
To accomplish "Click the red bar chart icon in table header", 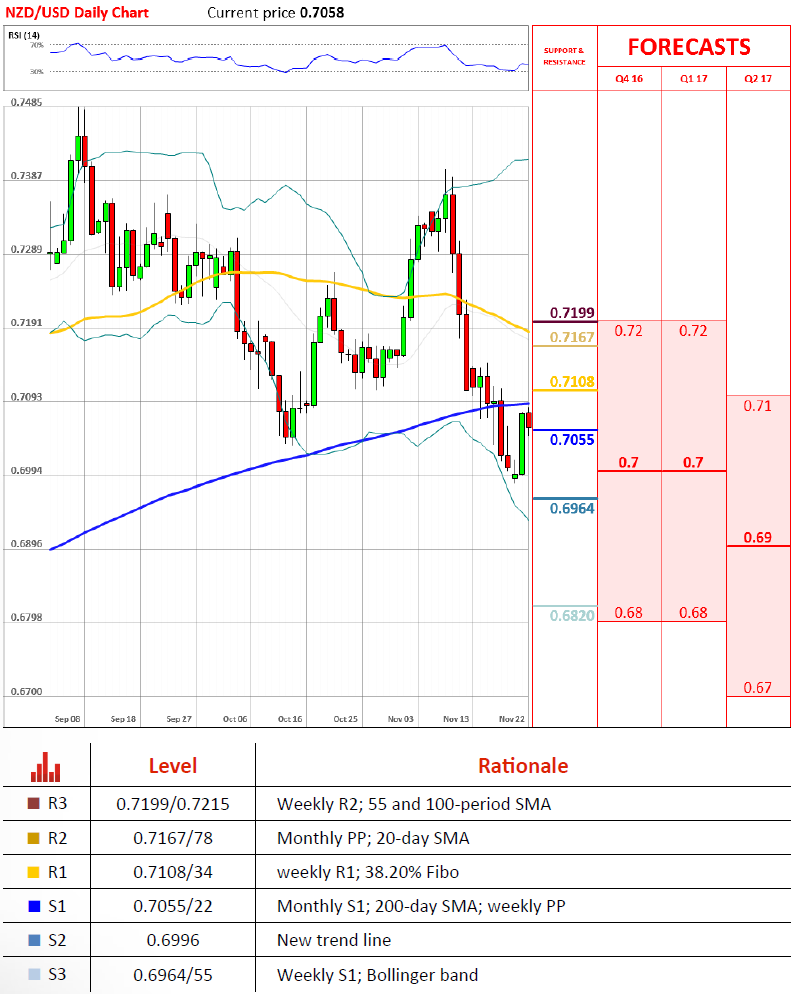I will (46, 767).
